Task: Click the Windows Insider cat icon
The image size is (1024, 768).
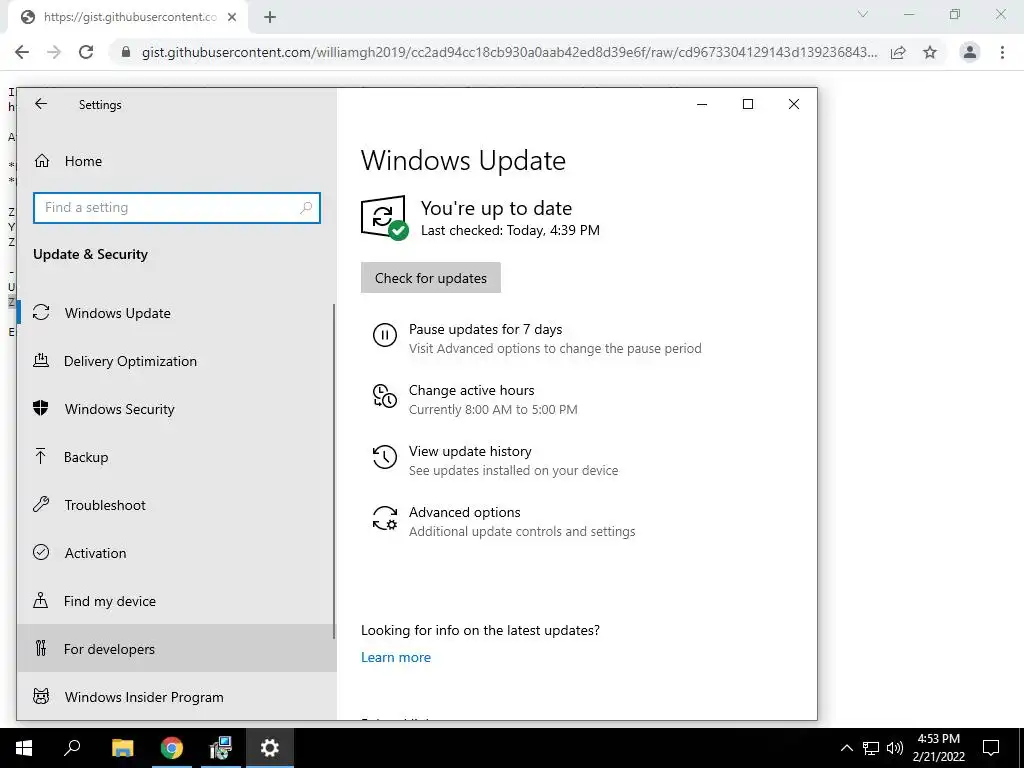Action: pyautogui.click(x=41, y=696)
